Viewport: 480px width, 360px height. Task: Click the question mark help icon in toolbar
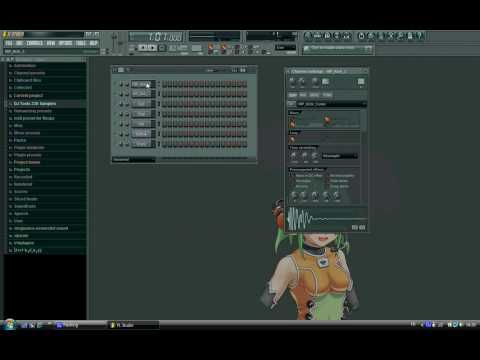click(x=419, y=36)
